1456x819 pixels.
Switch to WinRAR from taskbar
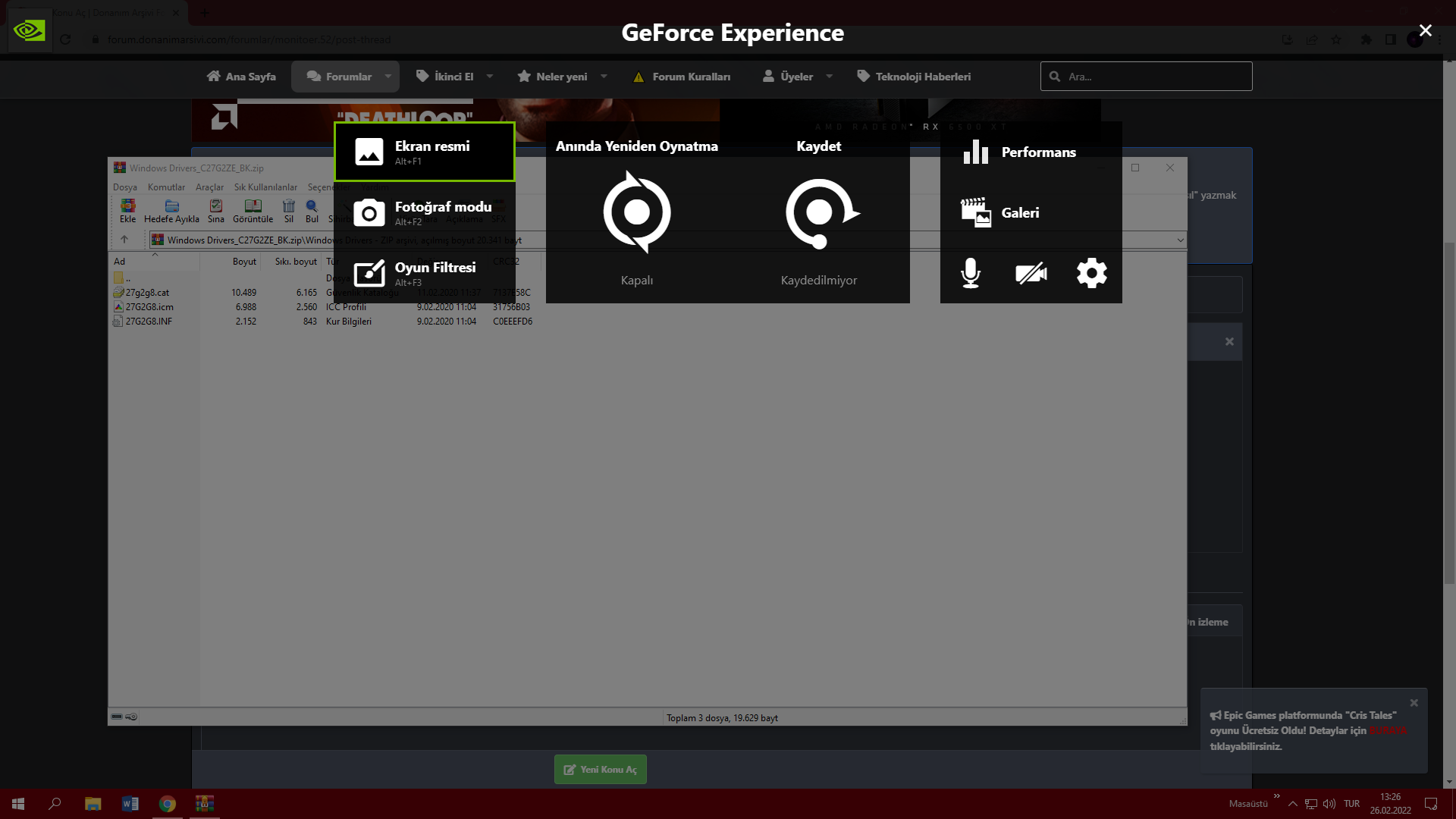[204, 804]
